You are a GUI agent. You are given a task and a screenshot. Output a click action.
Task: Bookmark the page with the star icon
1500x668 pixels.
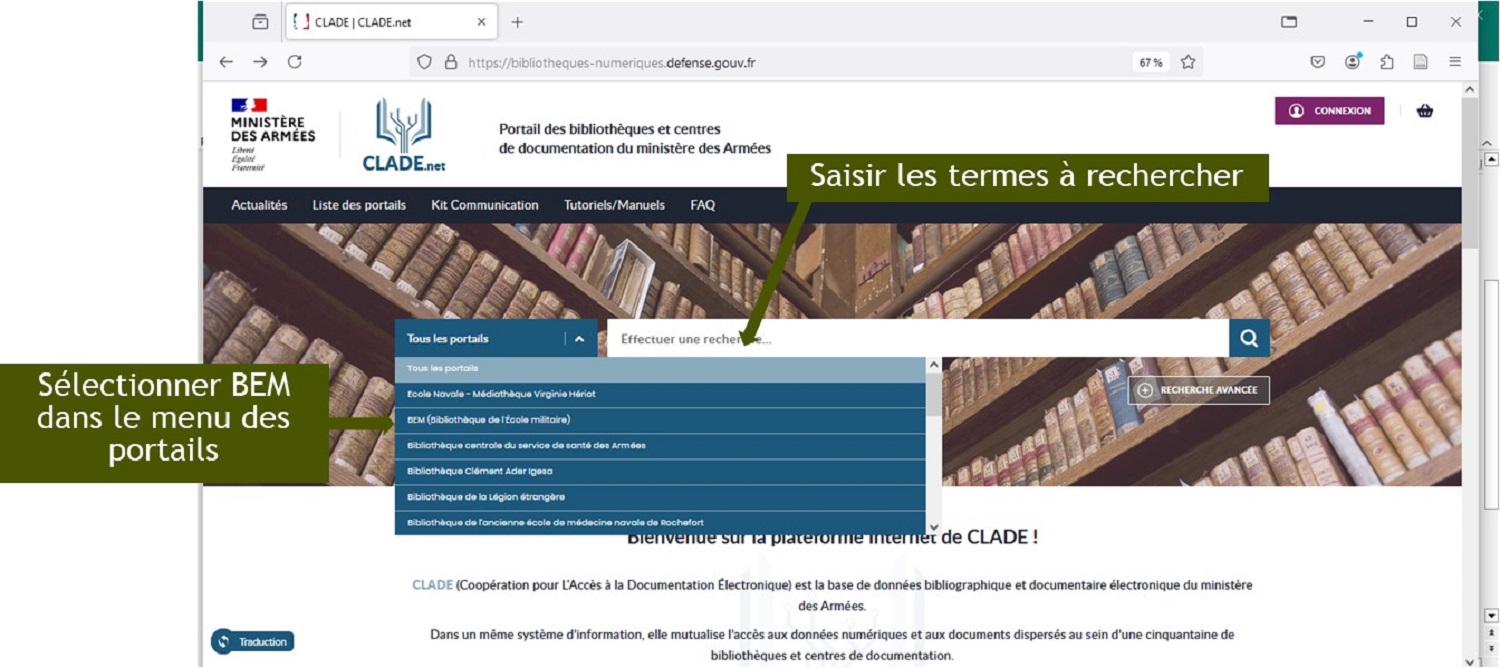pyautogui.click(x=1188, y=62)
